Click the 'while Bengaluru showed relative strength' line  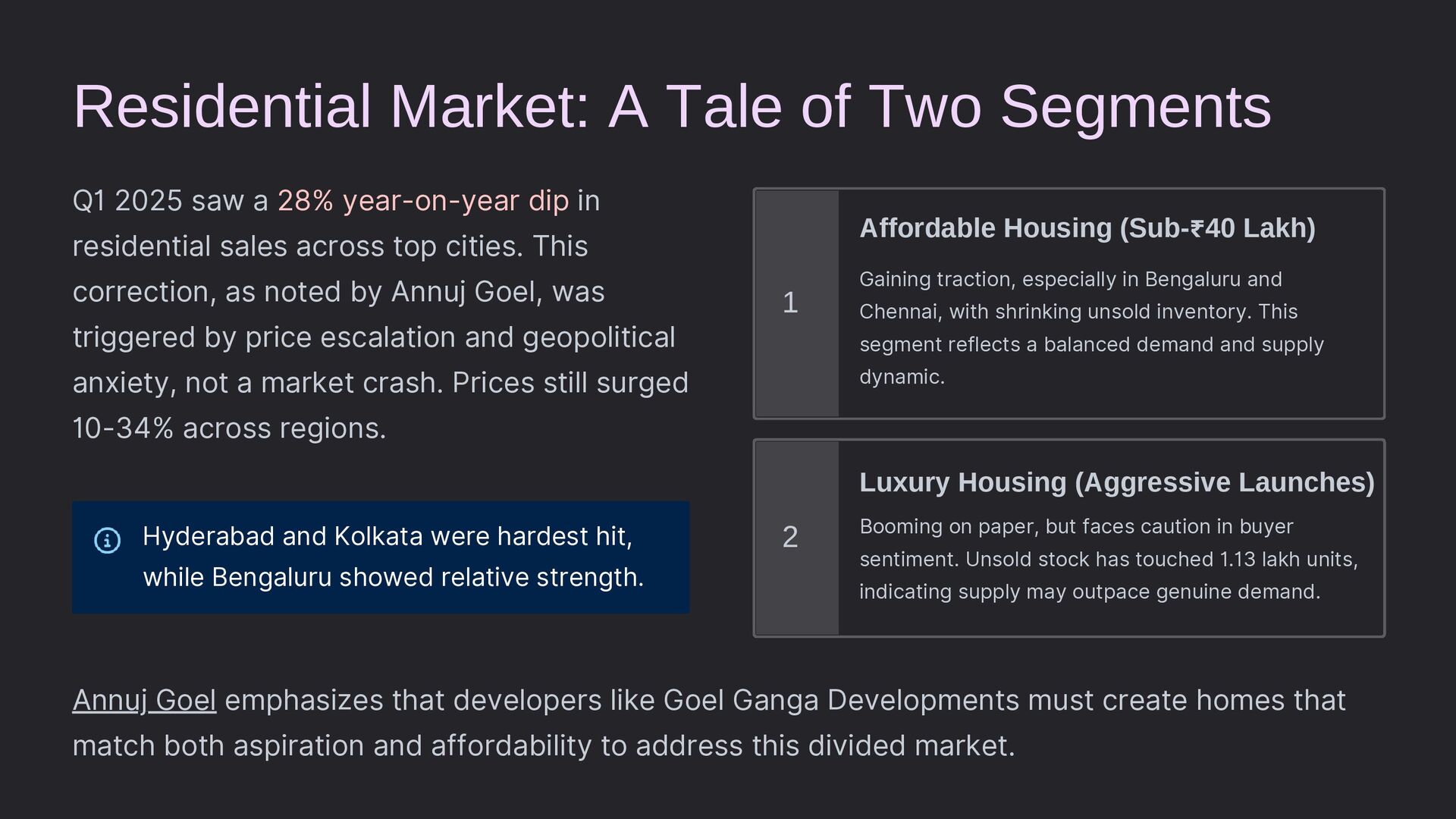click(x=393, y=577)
